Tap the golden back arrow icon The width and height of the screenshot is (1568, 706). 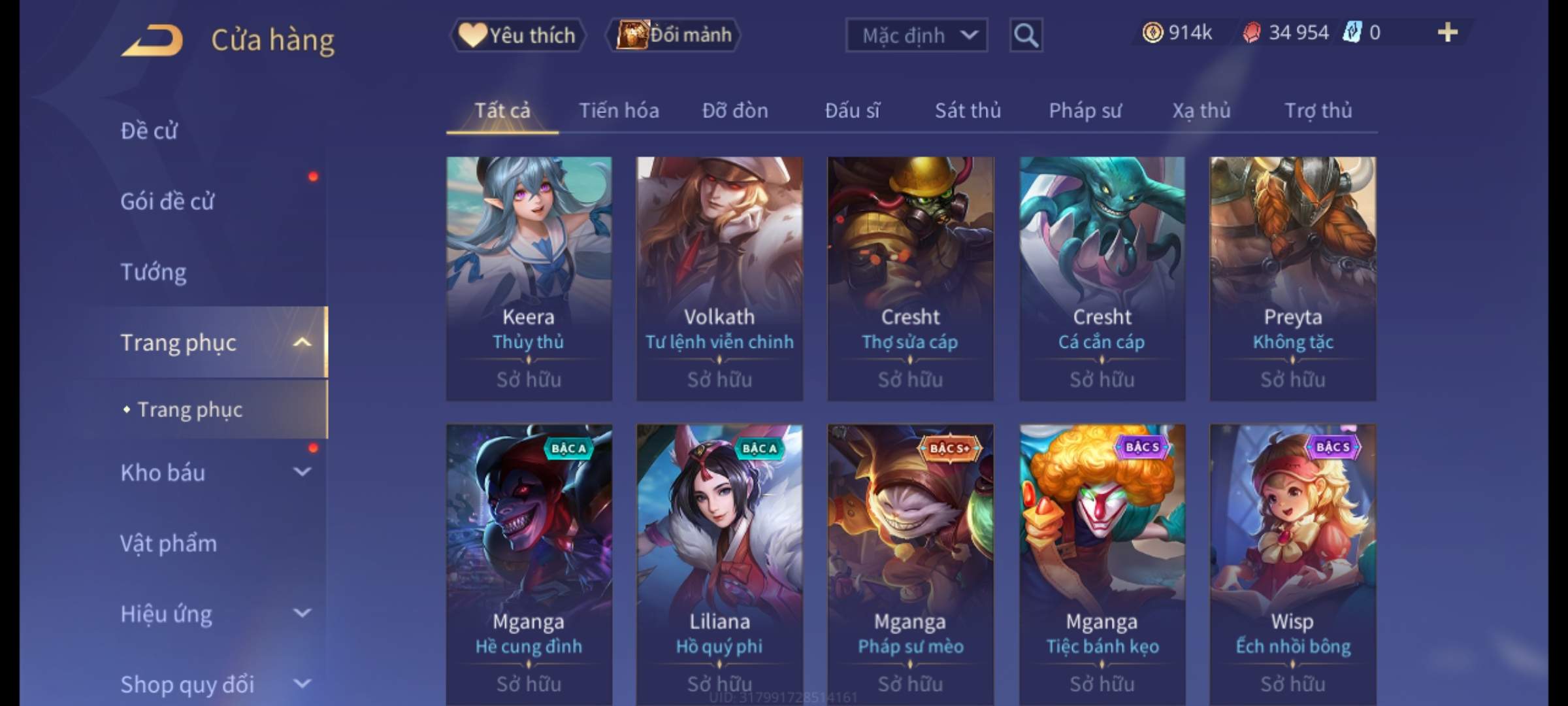[x=152, y=41]
